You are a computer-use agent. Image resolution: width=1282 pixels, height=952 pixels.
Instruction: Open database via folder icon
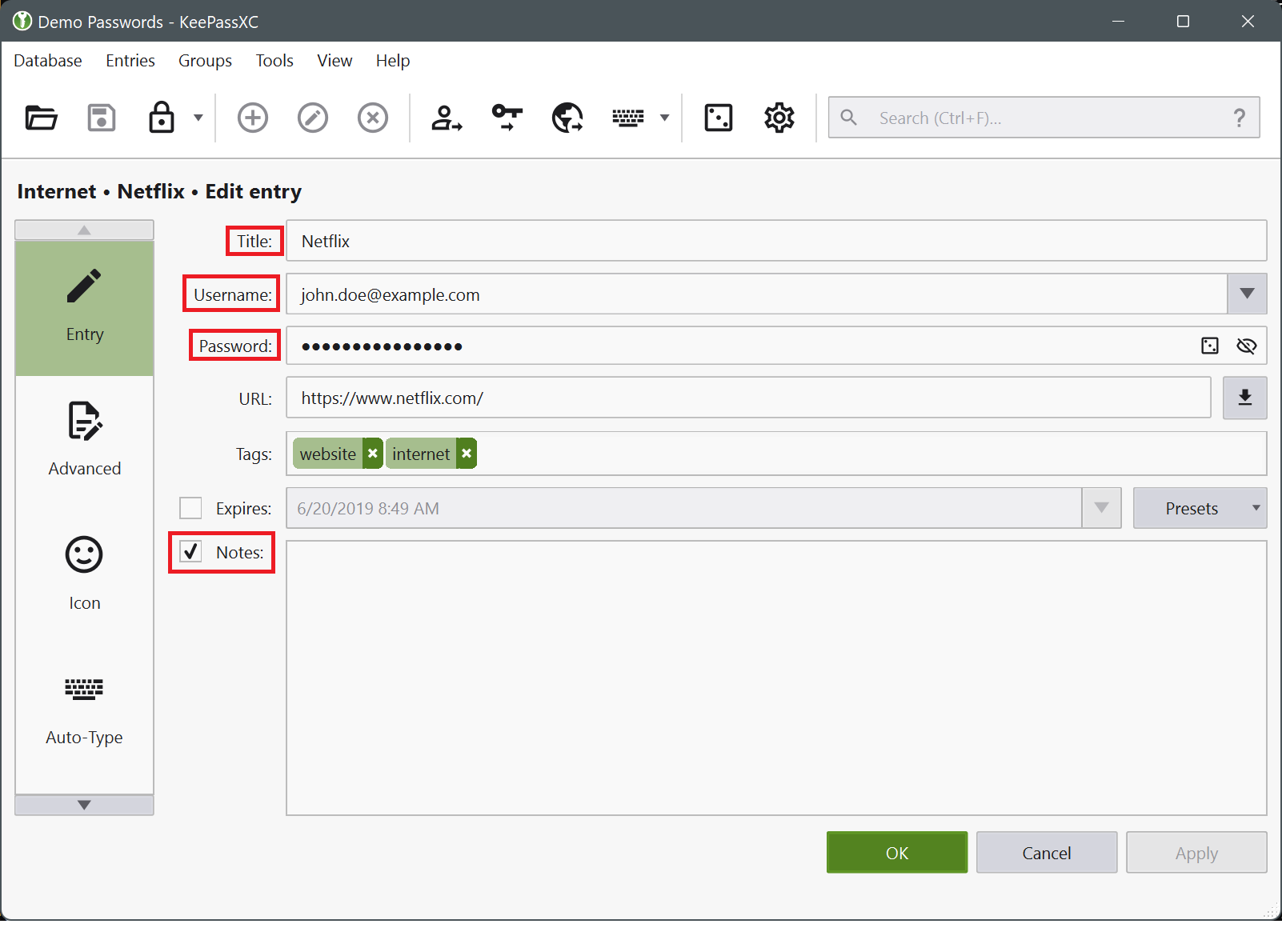[41, 118]
